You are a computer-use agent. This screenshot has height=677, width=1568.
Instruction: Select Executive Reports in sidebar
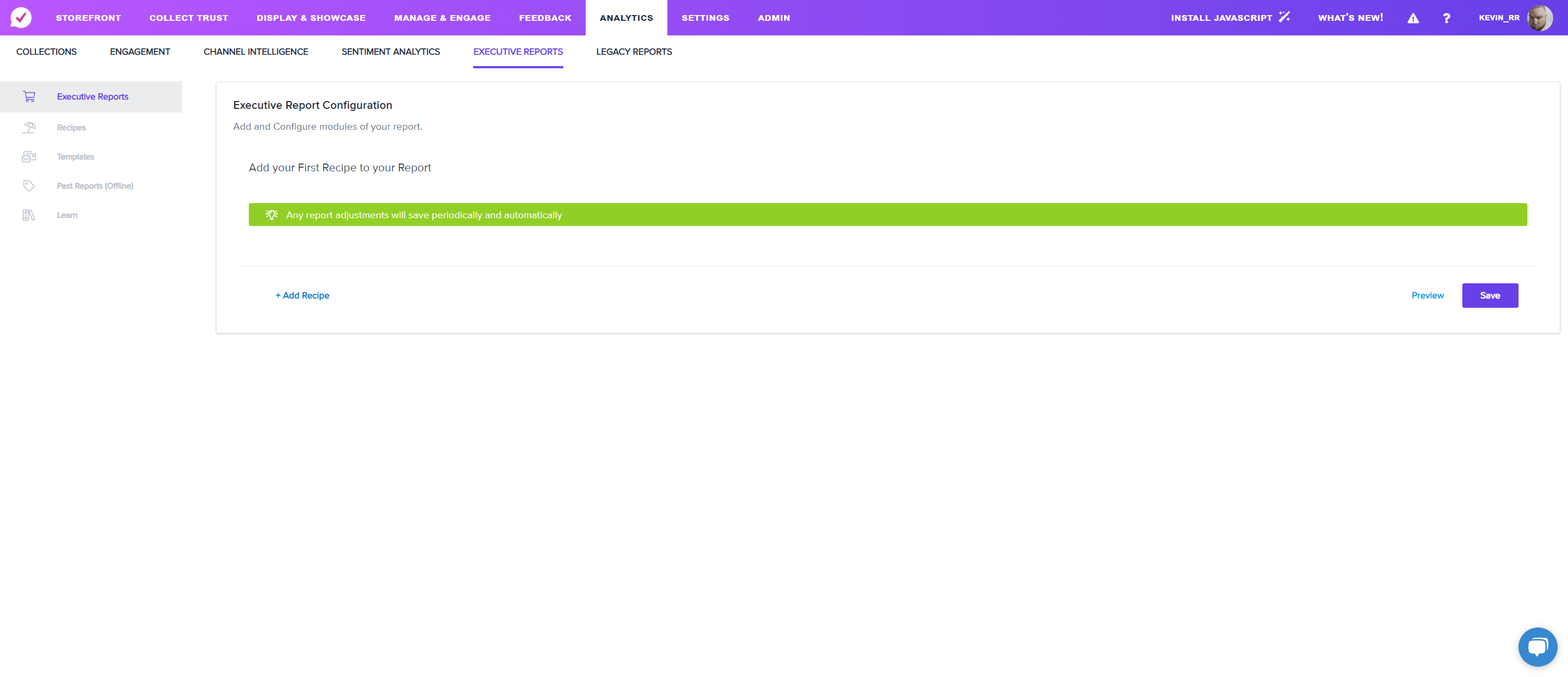tap(91, 96)
